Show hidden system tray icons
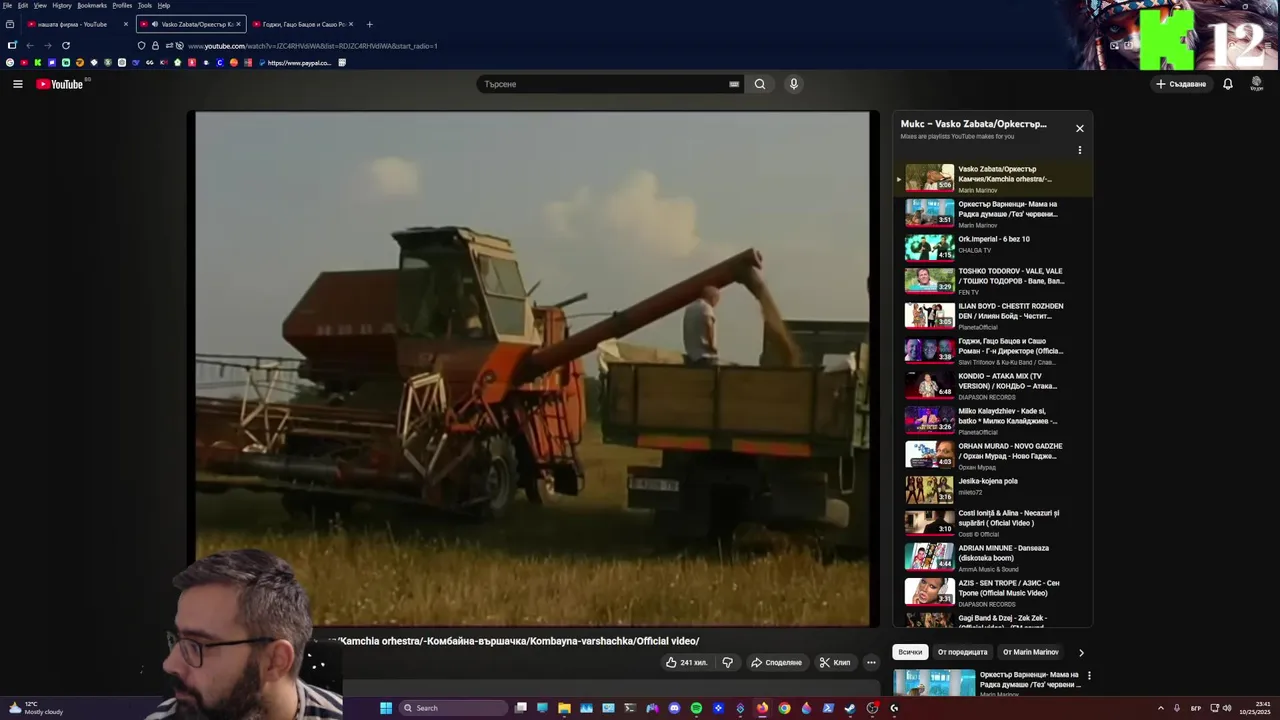Image resolution: width=1280 pixels, height=720 pixels. pos(1161,708)
